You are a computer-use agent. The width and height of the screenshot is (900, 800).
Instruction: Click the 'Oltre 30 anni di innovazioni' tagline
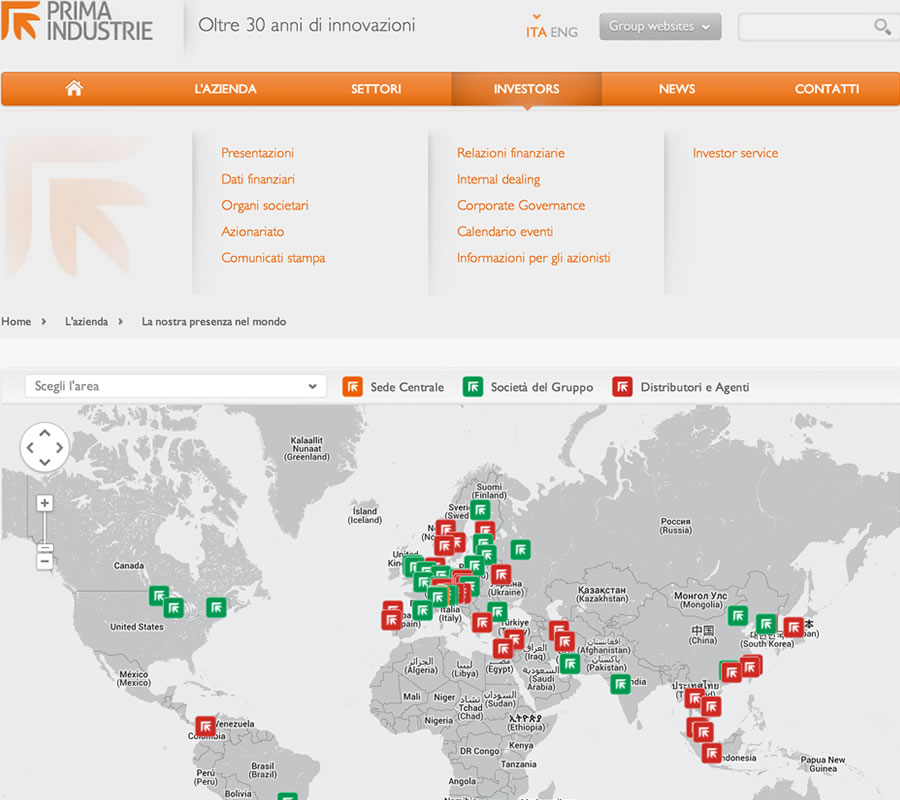click(x=307, y=25)
